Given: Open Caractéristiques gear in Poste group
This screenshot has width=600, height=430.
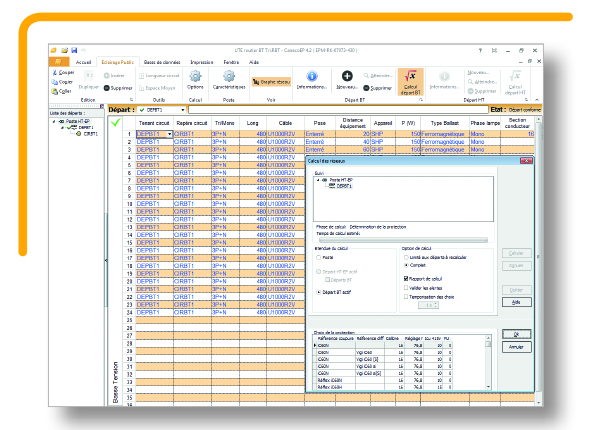Looking at the screenshot, I should [229, 77].
